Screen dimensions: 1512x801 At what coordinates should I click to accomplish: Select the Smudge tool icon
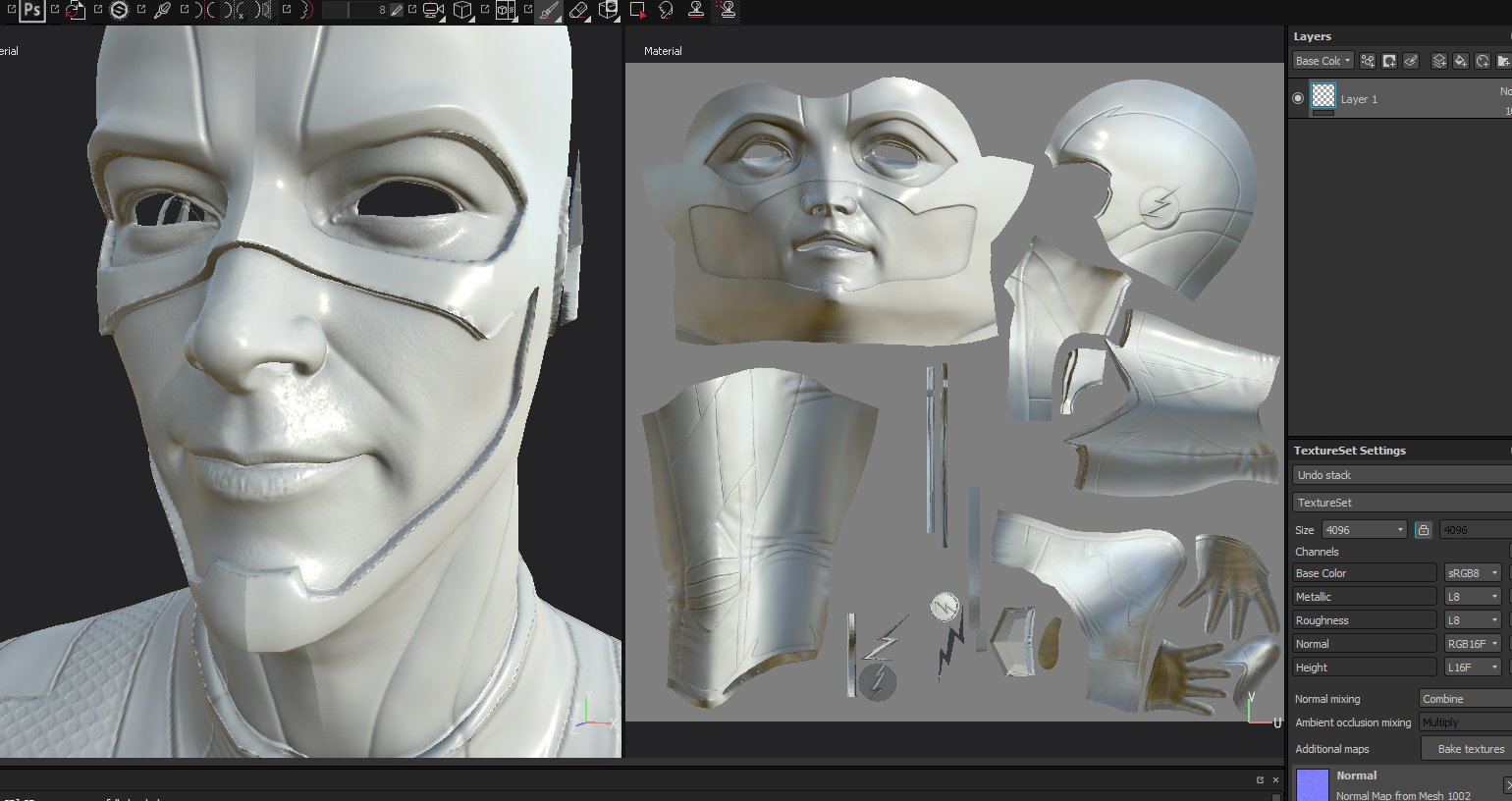click(667, 10)
